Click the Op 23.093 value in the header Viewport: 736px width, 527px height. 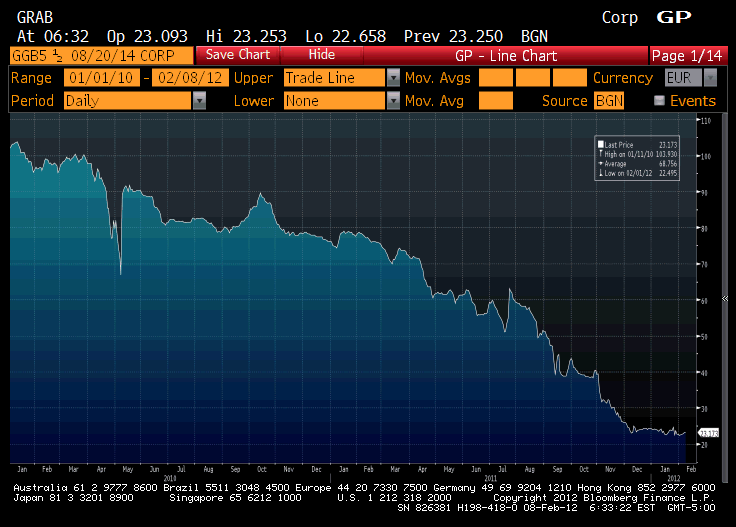[x=147, y=36]
